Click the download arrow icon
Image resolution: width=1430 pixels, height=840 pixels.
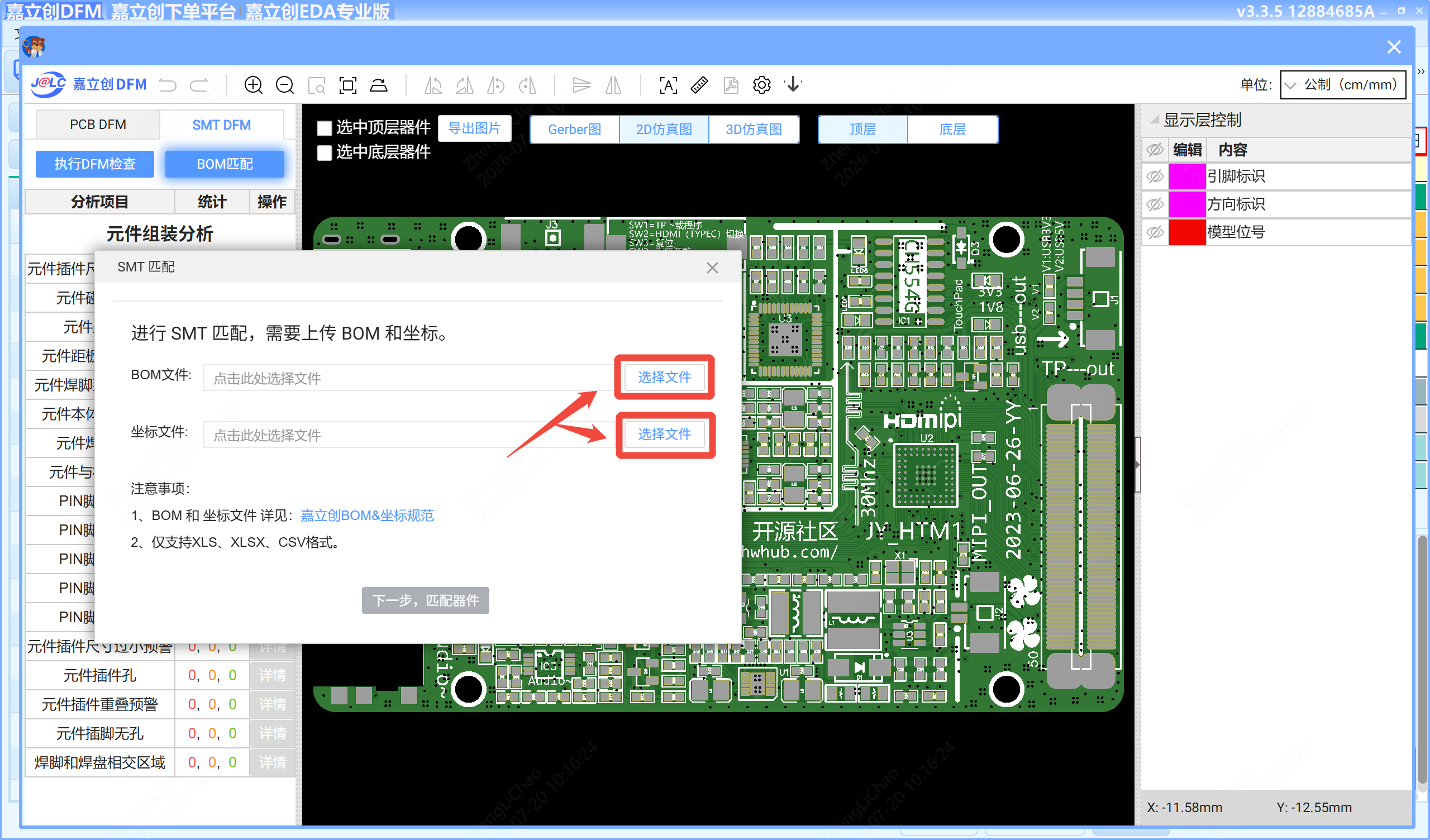793,85
